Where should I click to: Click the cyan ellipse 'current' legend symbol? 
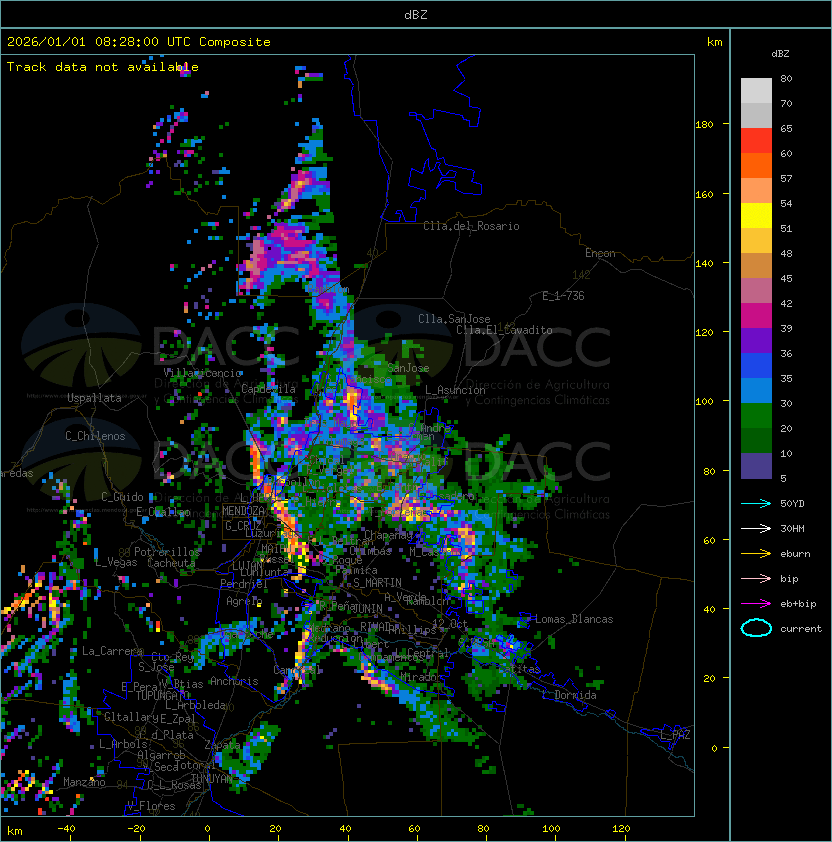pyautogui.click(x=756, y=628)
